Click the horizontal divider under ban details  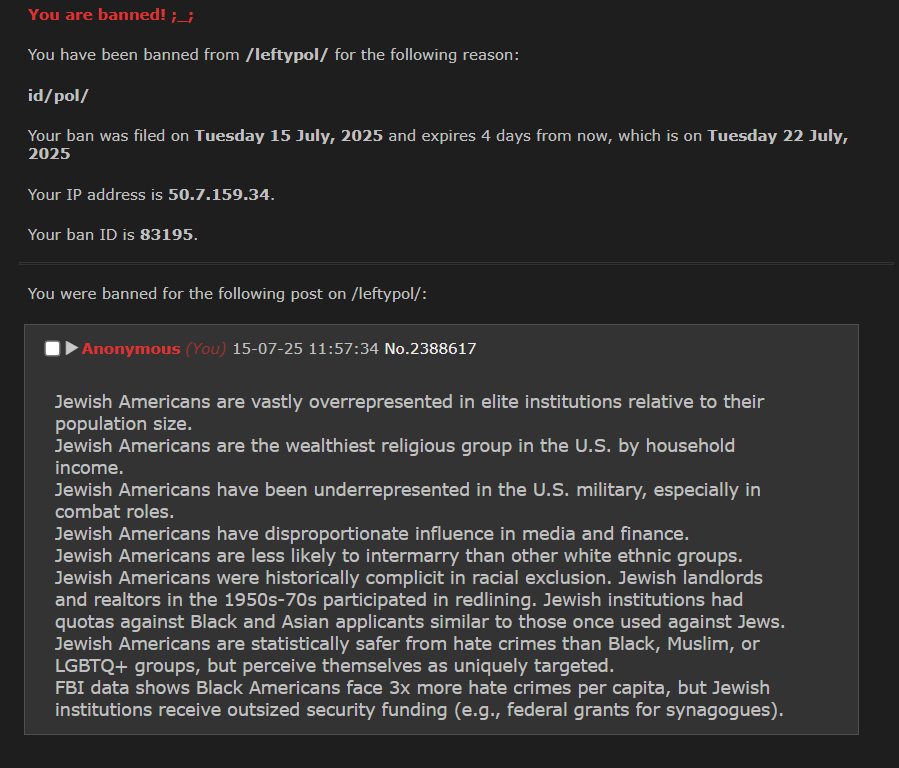point(456,264)
